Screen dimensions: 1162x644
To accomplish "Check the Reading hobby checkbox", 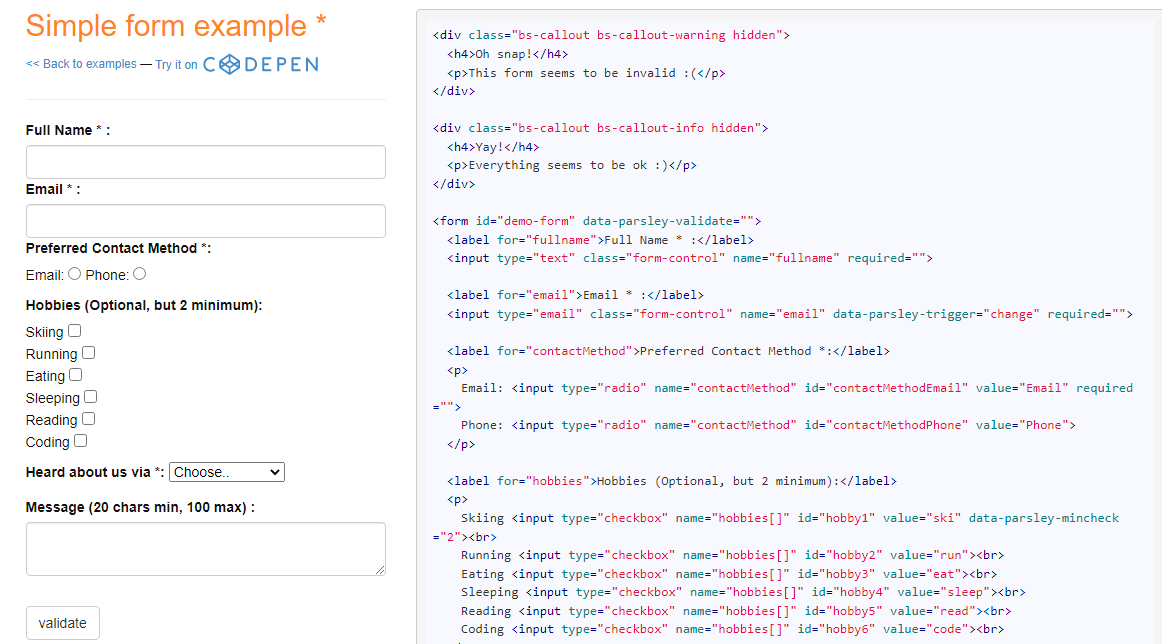I will (x=89, y=419).
